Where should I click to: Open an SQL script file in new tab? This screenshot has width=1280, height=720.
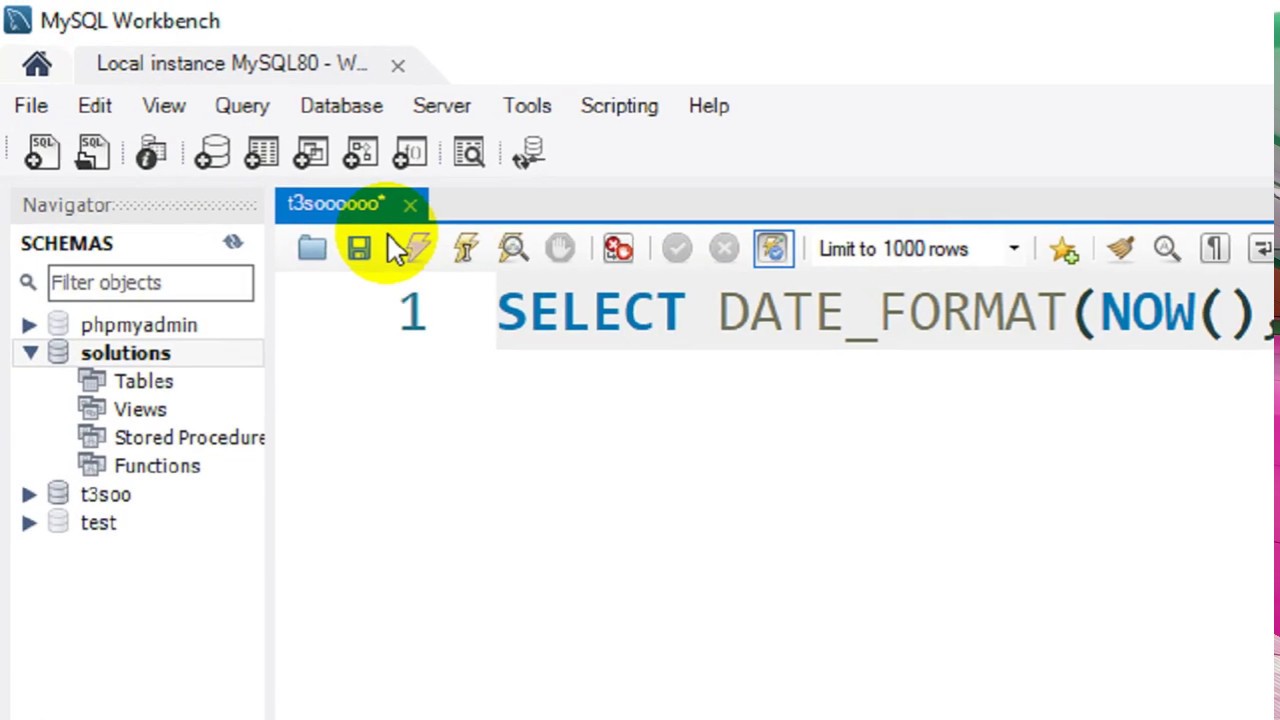tap(92, 152)
